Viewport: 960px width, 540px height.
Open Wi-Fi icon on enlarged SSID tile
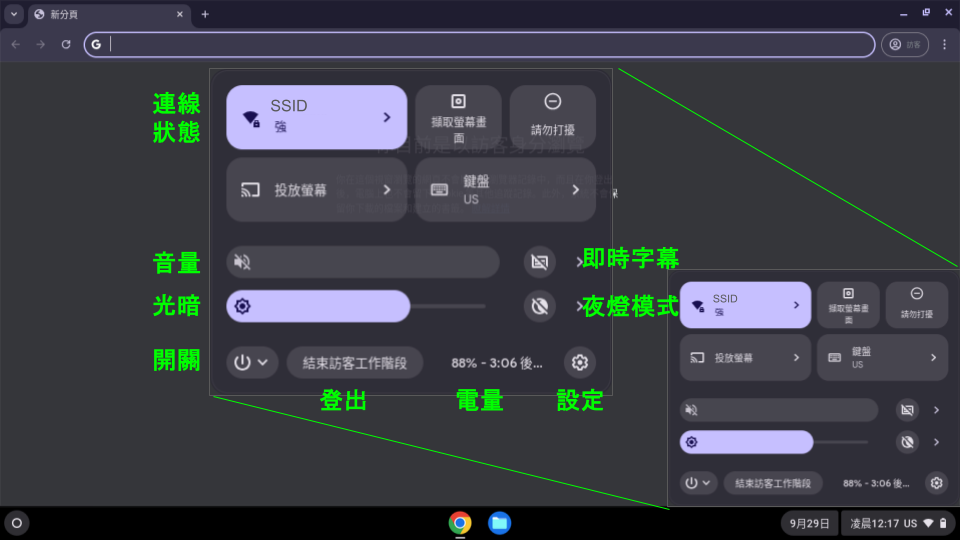(x=251, y=118)
